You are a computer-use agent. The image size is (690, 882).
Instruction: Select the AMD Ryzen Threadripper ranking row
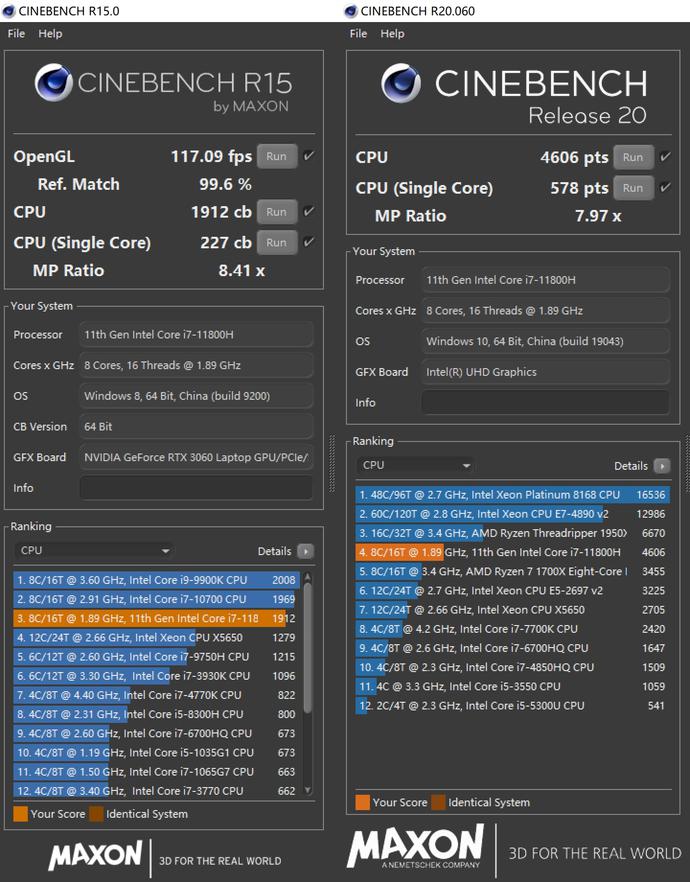512,533
